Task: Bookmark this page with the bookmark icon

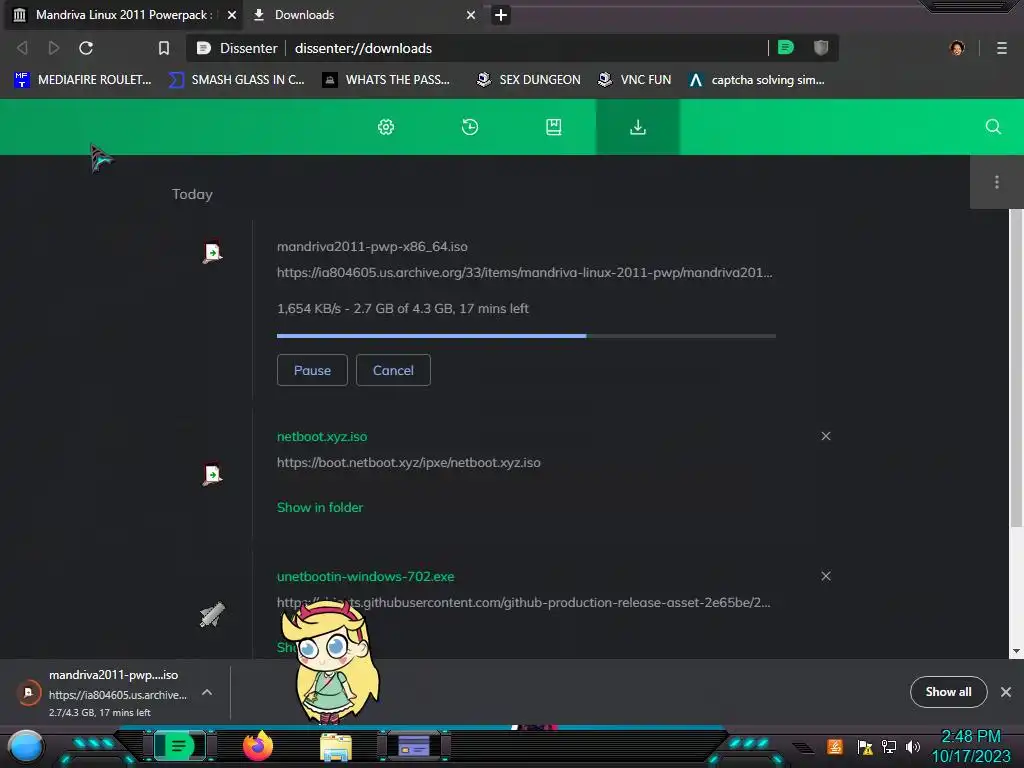Action: pos(164,48)
